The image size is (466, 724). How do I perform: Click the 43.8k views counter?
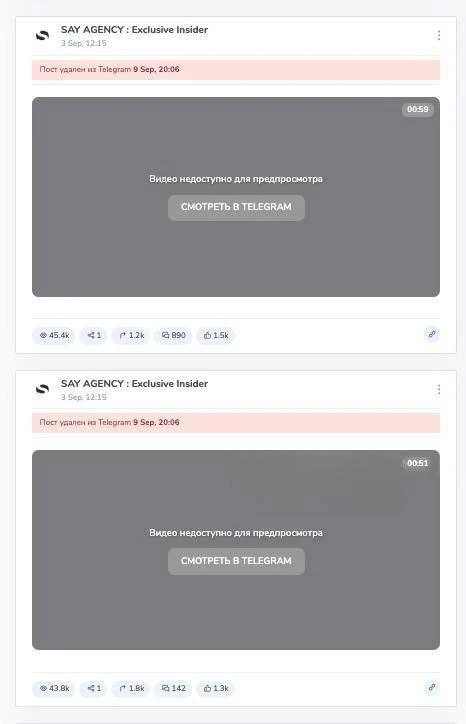coord(54,688)
